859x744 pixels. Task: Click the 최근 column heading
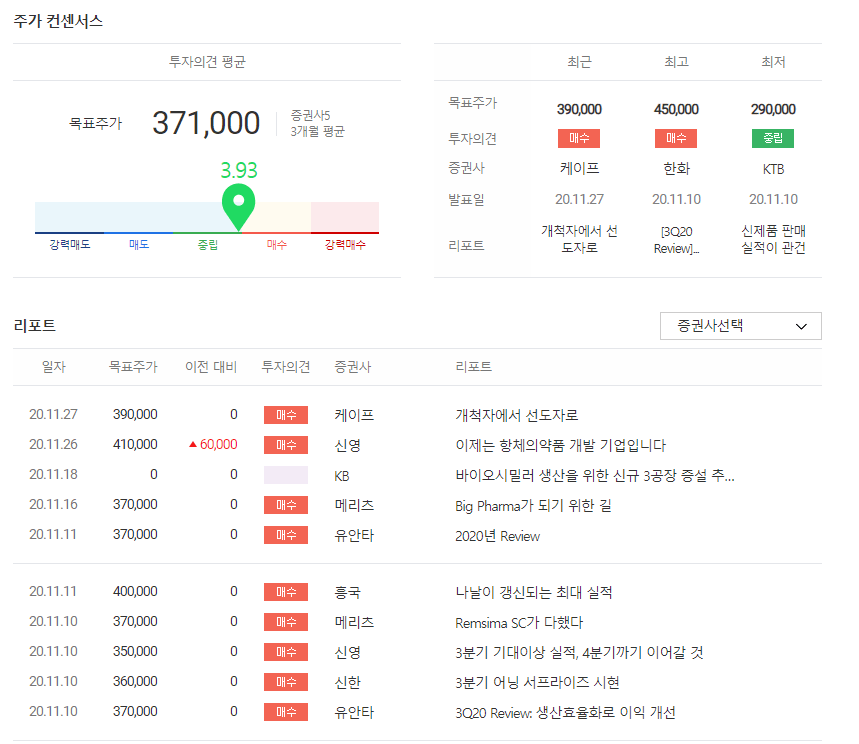tap(579, 62)
